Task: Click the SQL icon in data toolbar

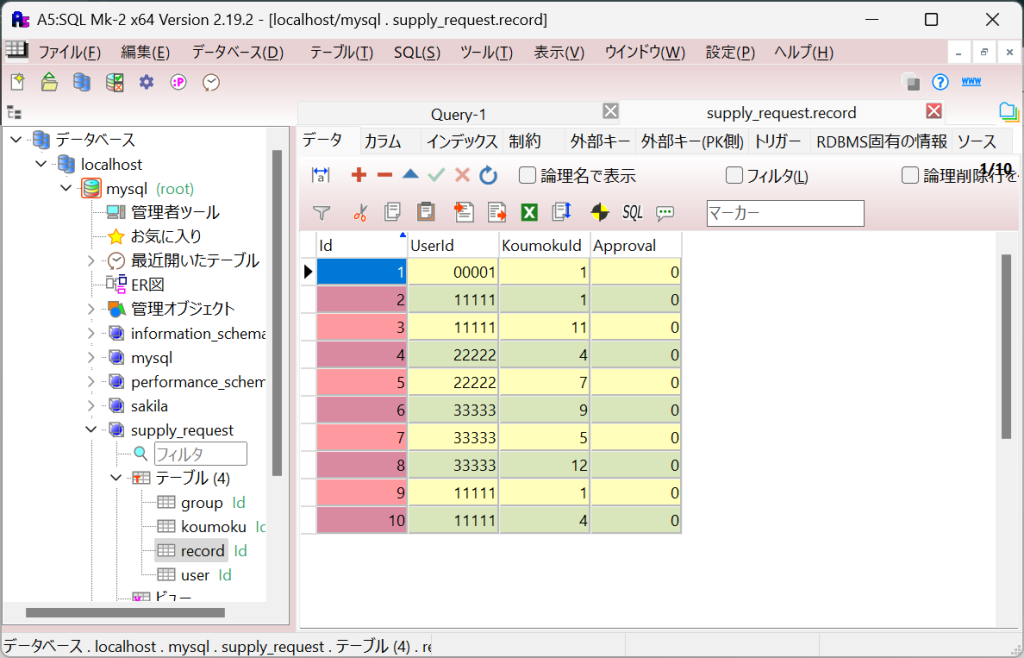Action: pyautogui.click(x=632, y=212)
